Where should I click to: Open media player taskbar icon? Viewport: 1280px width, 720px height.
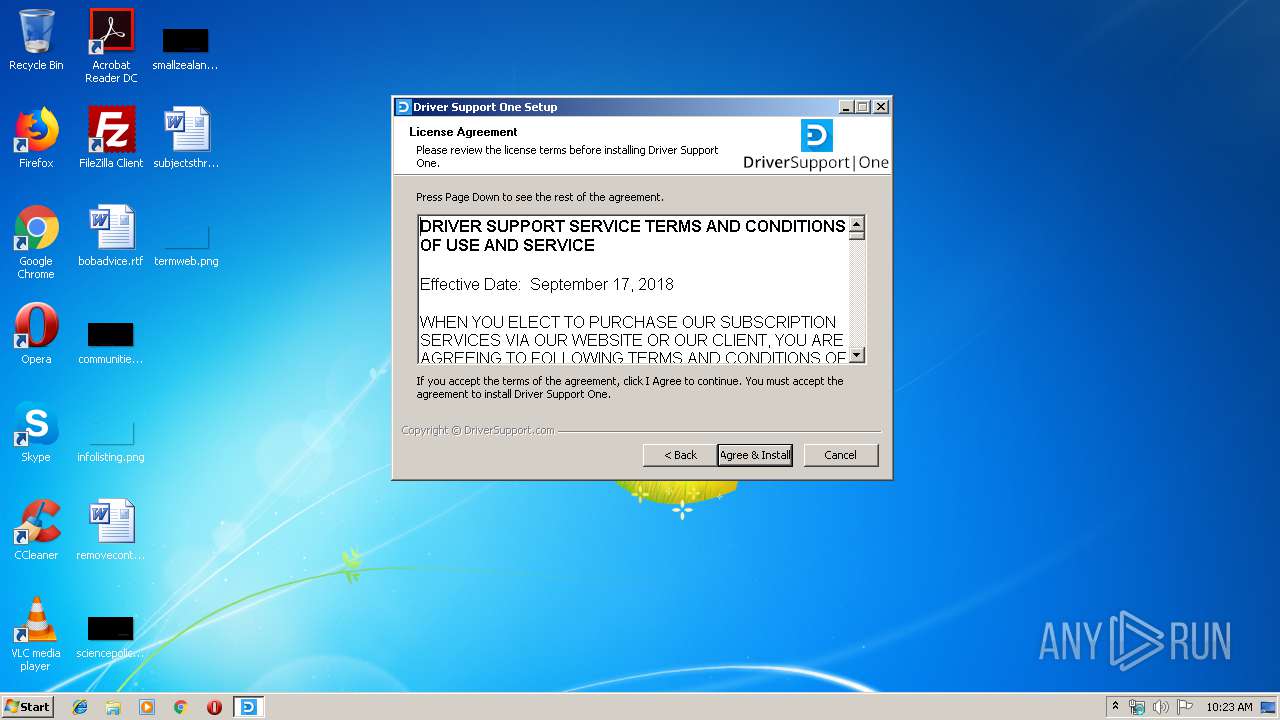(147, 707)
